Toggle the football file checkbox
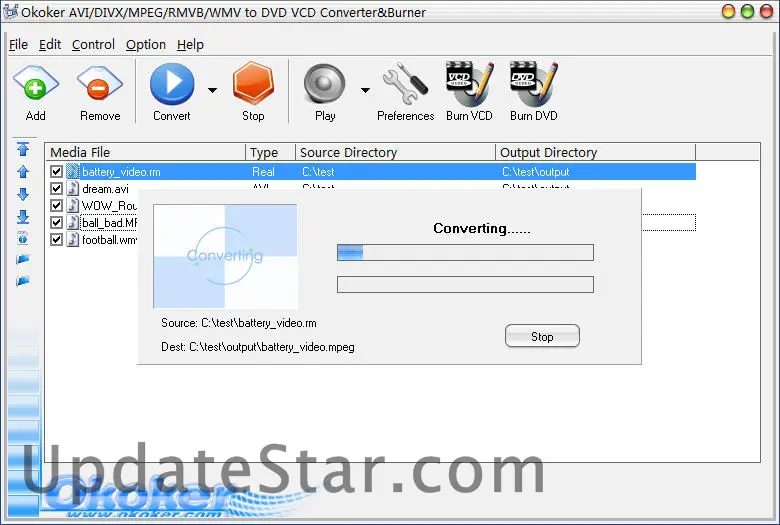Screen dimensions: 780x525 click(x=56, y=239)
